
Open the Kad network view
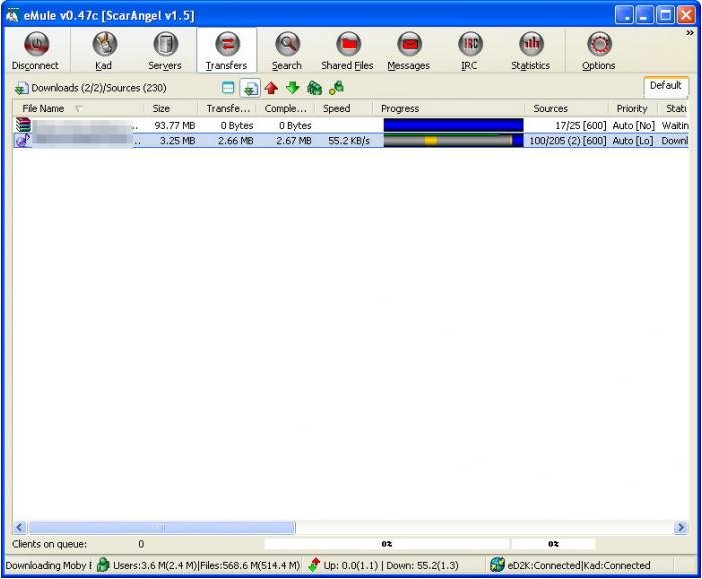pos(104,51)
